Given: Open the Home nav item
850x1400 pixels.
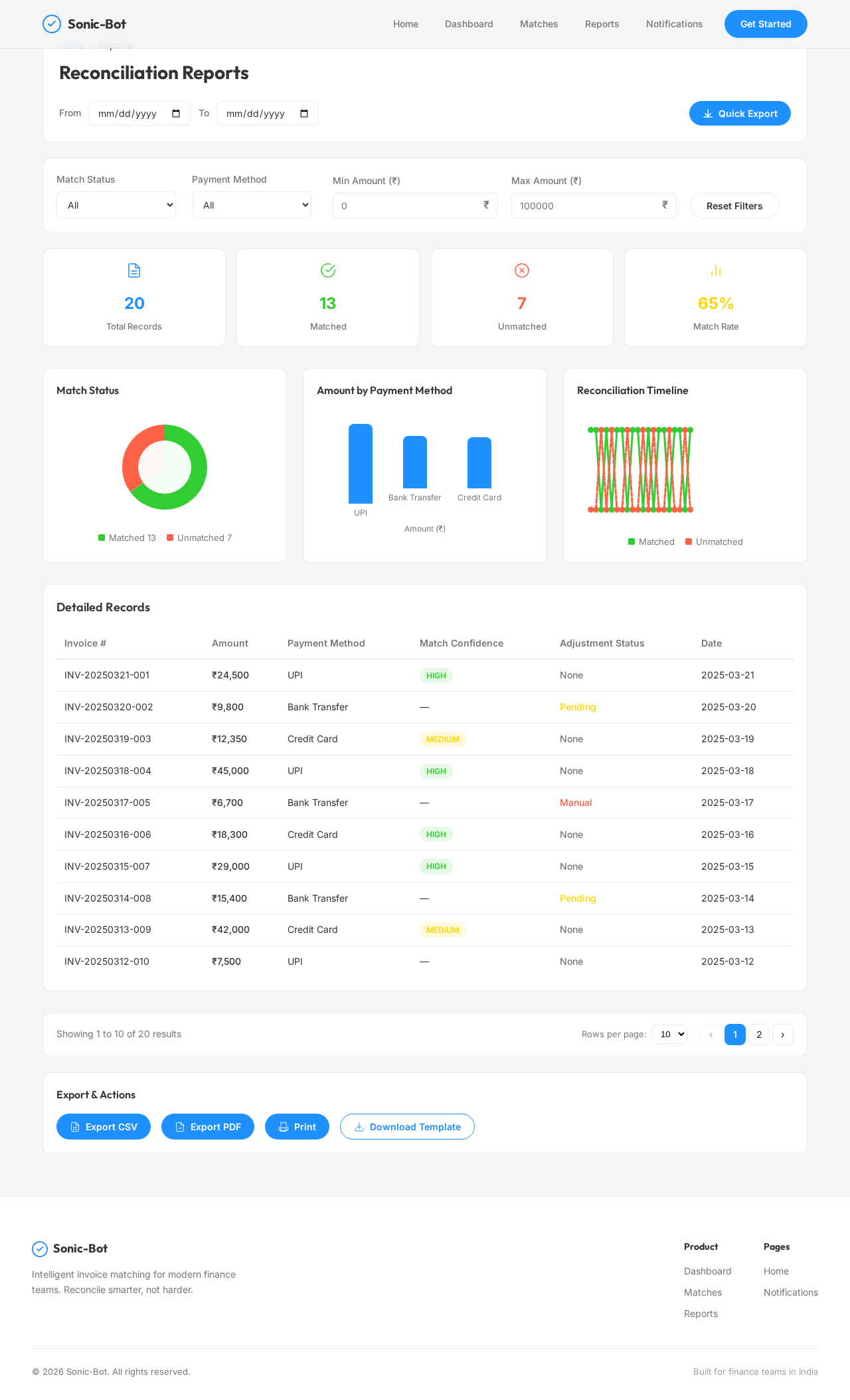Looking at the screenshot, I should coord(406,24).
